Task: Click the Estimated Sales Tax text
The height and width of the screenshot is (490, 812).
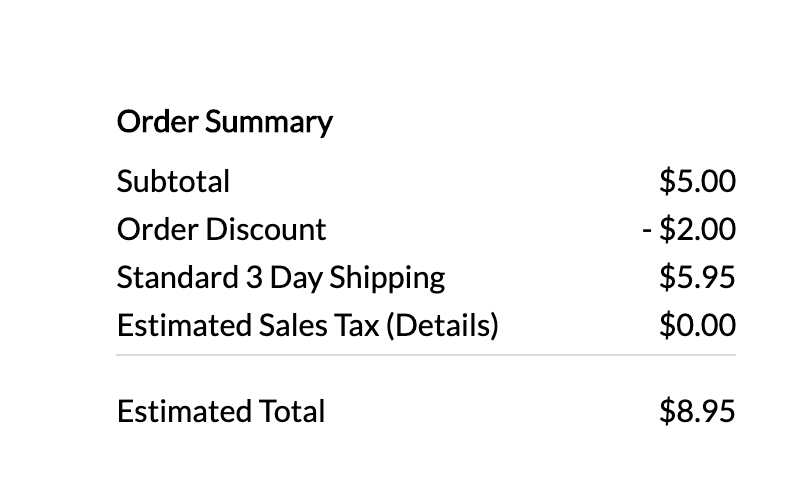Action: pos(248,326)
